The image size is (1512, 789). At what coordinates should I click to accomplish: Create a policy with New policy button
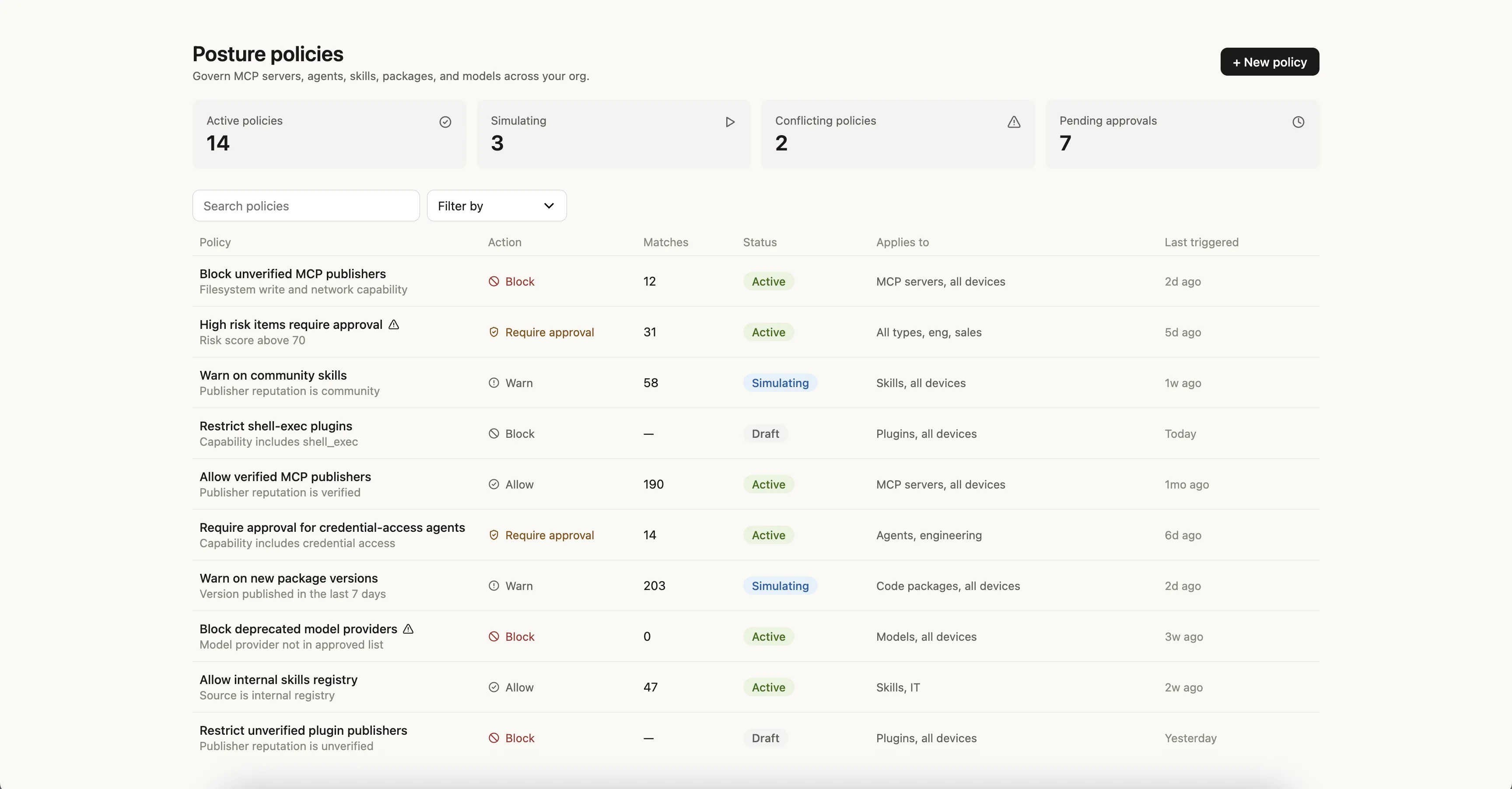coord(1270,62)
